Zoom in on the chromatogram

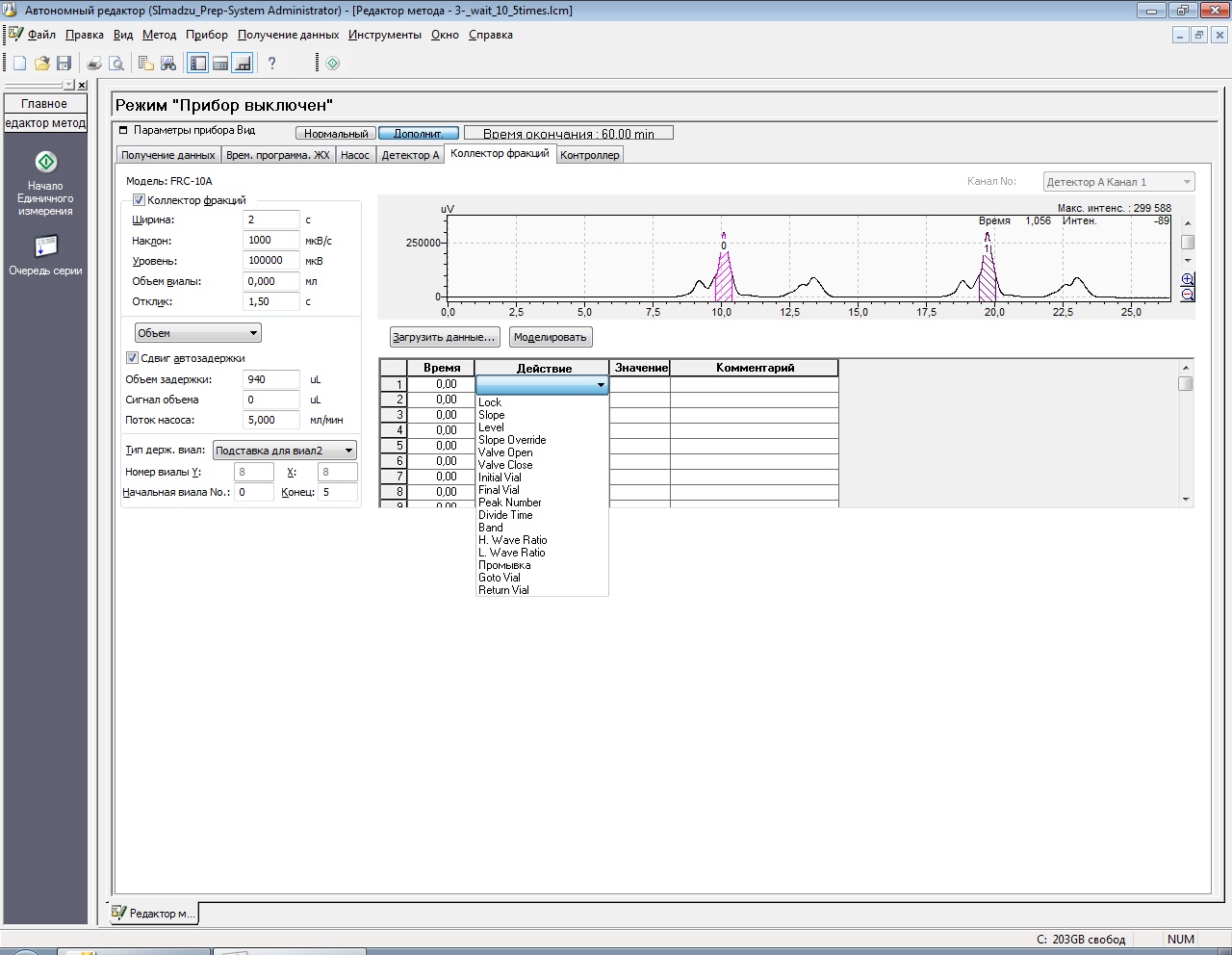point(1188,279)
